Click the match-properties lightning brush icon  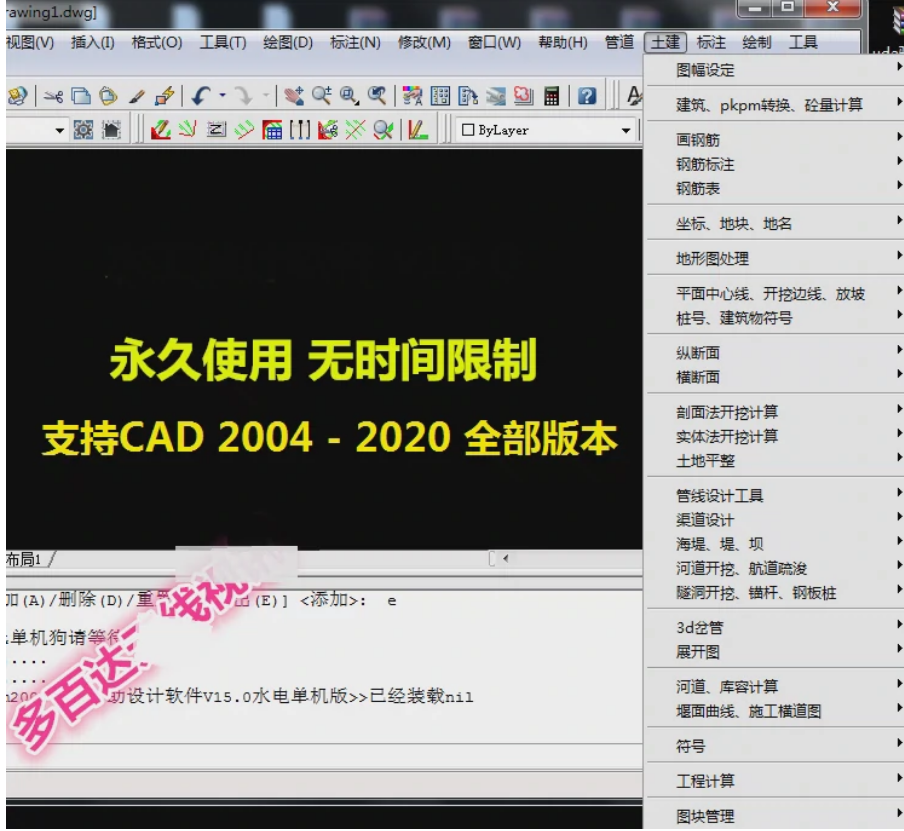pyautogui.click(x=164, y=96)
